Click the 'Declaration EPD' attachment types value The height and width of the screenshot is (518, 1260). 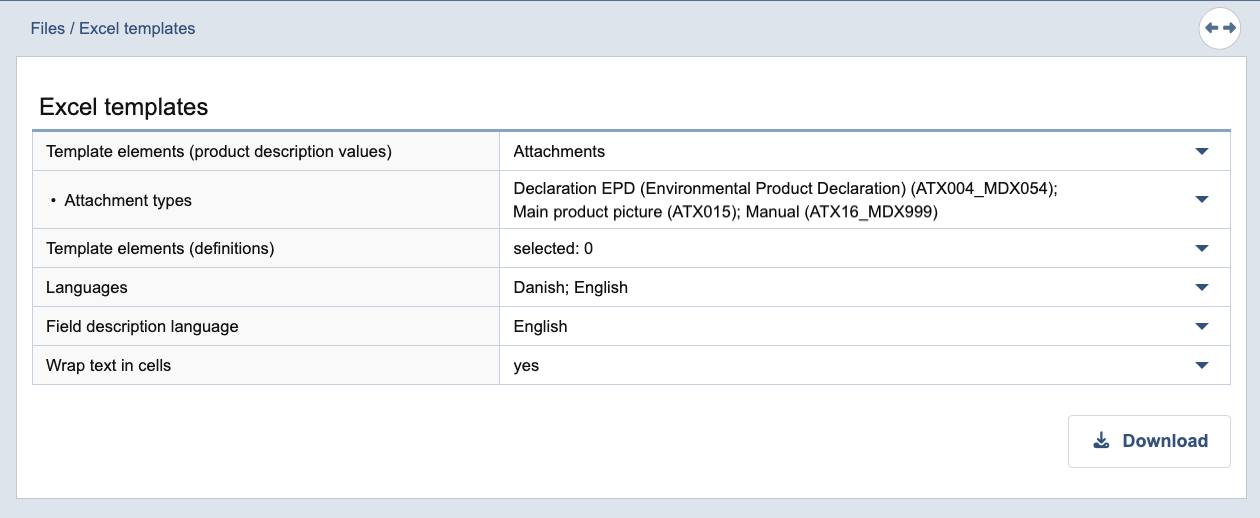[785, 200]
